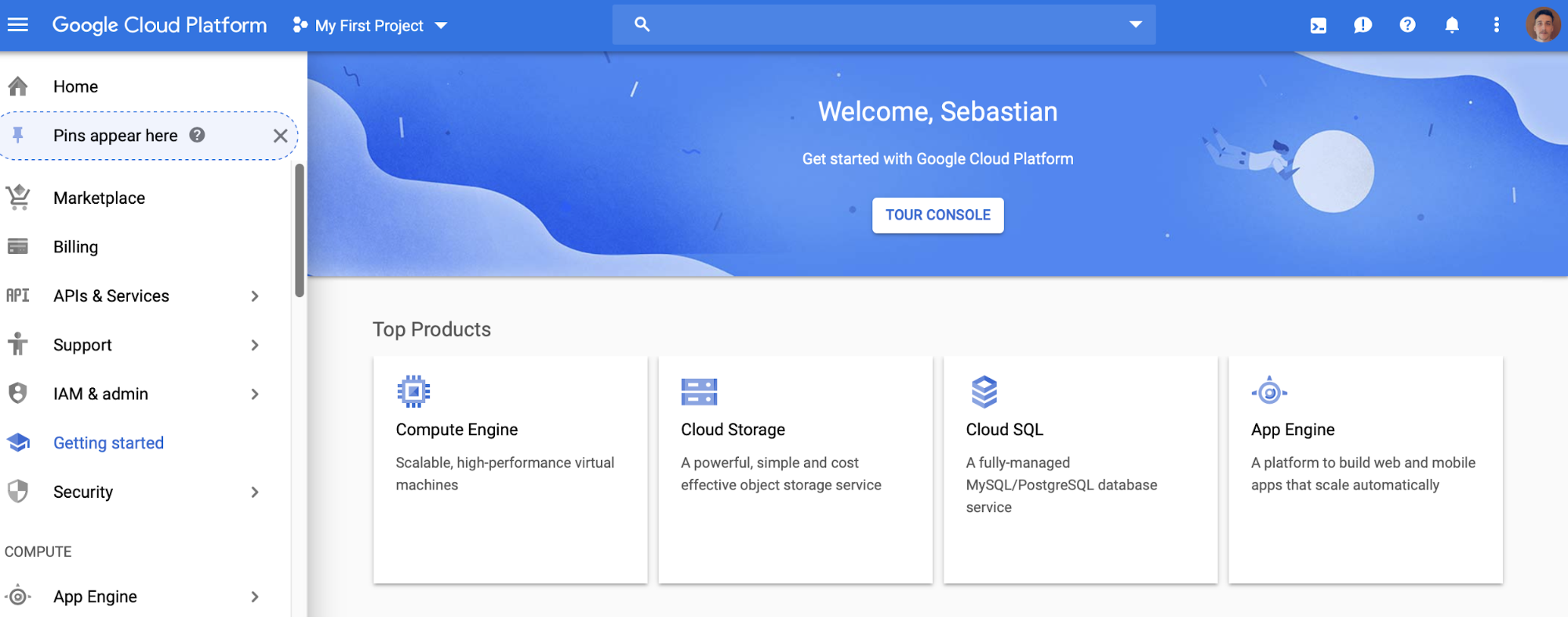Open the send feedback icon
The image size is (1568, 617).
coord(1362,25)
